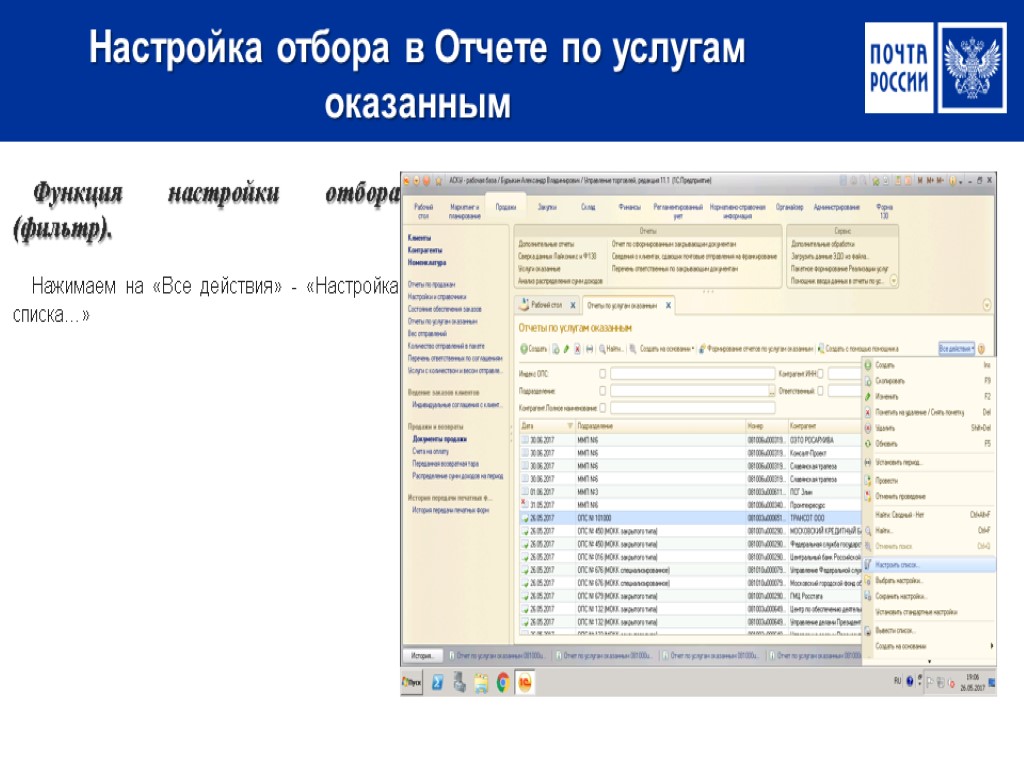Click the Пуск start button

click(x=412, y=682)
